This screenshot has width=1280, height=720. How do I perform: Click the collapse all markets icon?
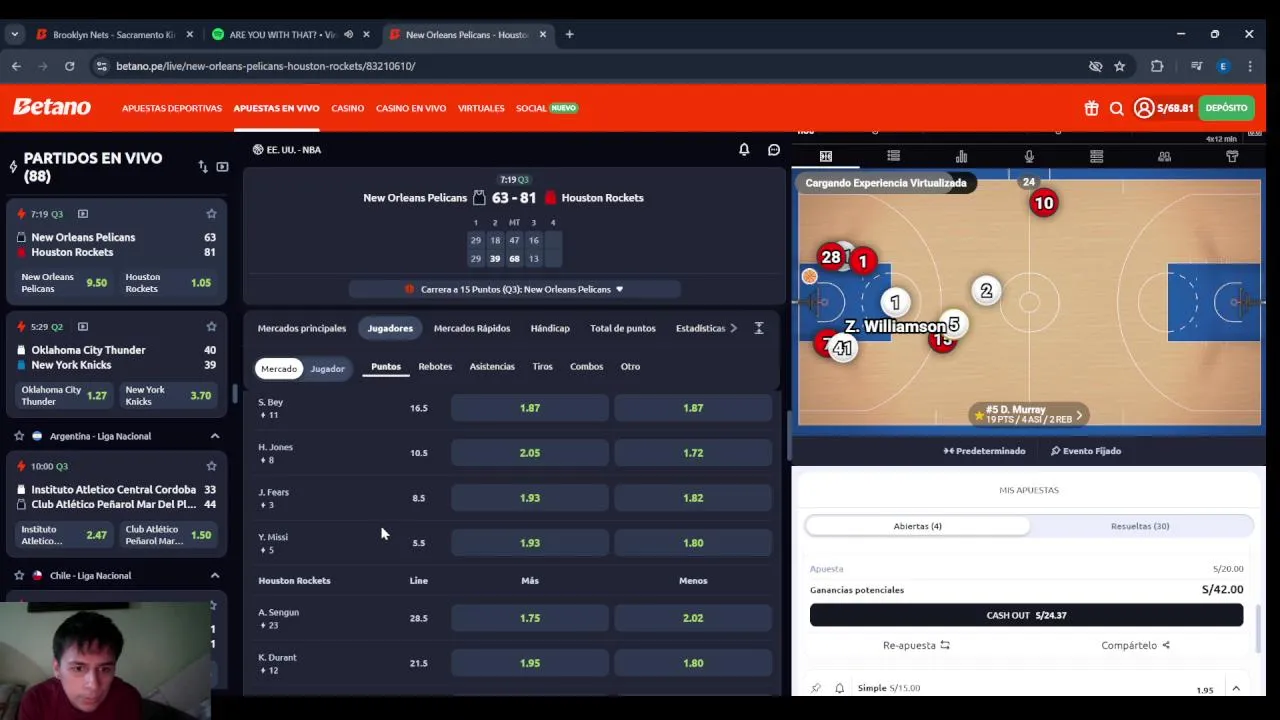point(759,328)
